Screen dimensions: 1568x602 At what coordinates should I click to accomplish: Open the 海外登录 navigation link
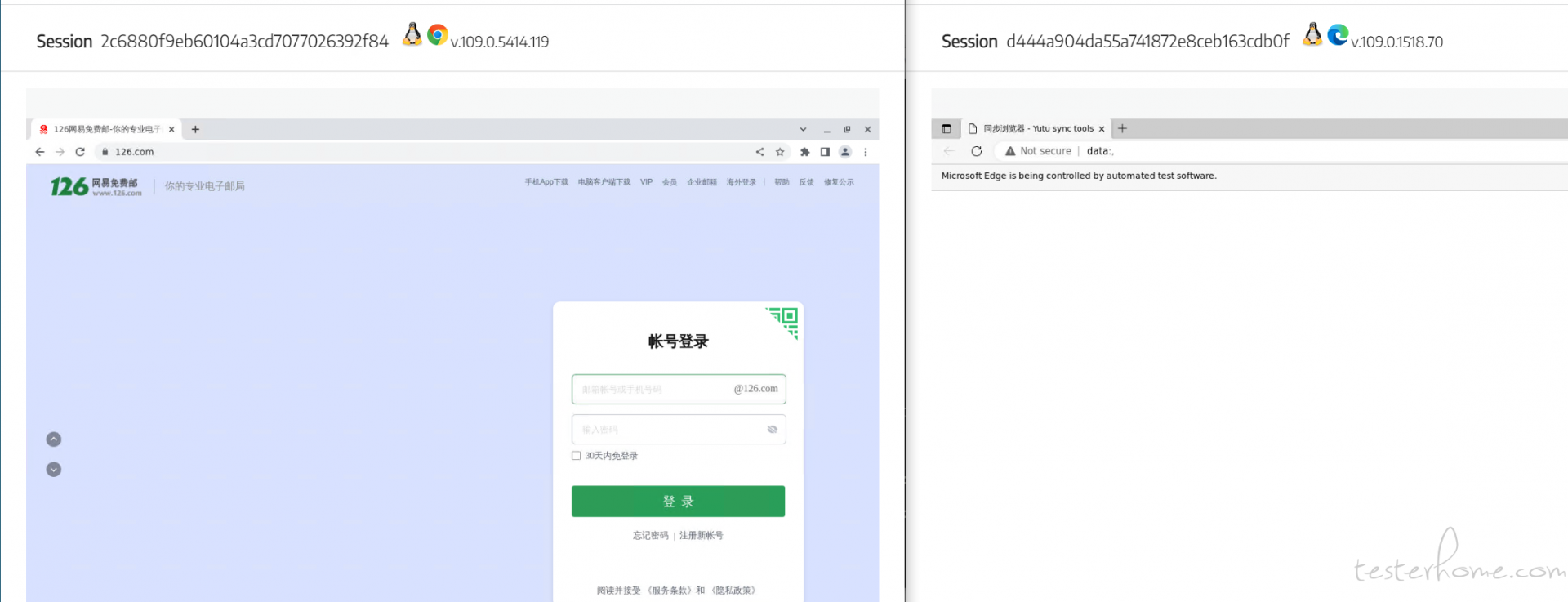pyautogui.click(x=742, y=182)
